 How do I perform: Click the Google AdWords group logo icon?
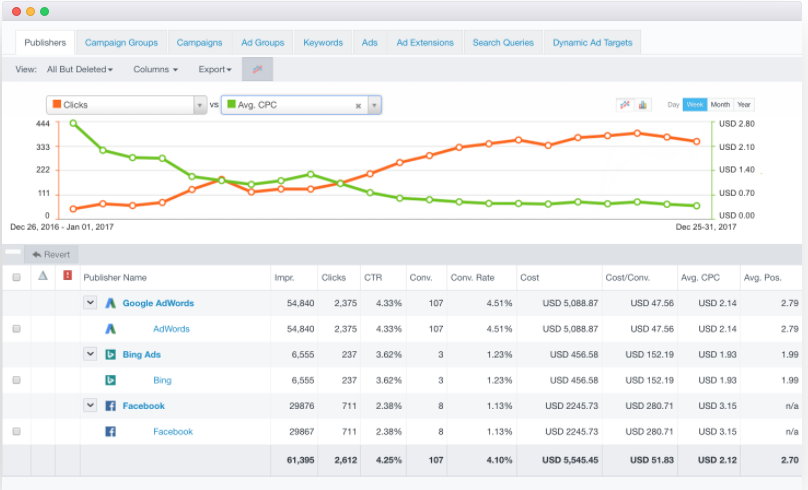pyautogui.click(x=110, y=303)
